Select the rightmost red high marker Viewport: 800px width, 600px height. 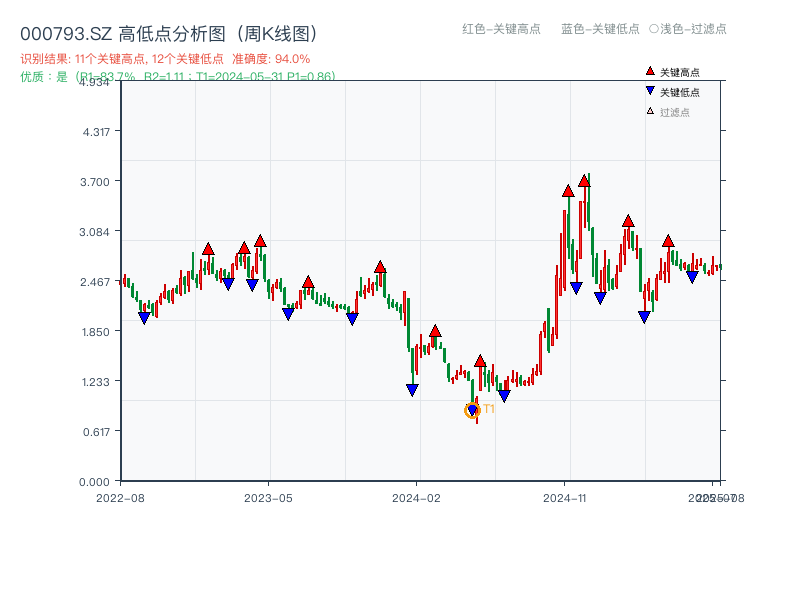point(668,241)
